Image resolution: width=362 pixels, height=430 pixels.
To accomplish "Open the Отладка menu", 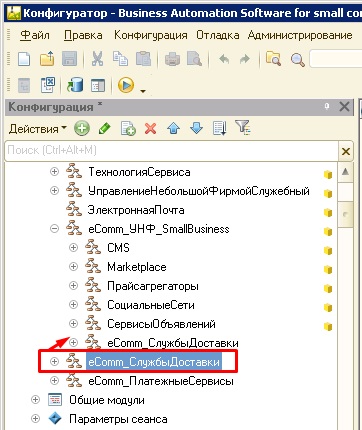I will [218, 35].
